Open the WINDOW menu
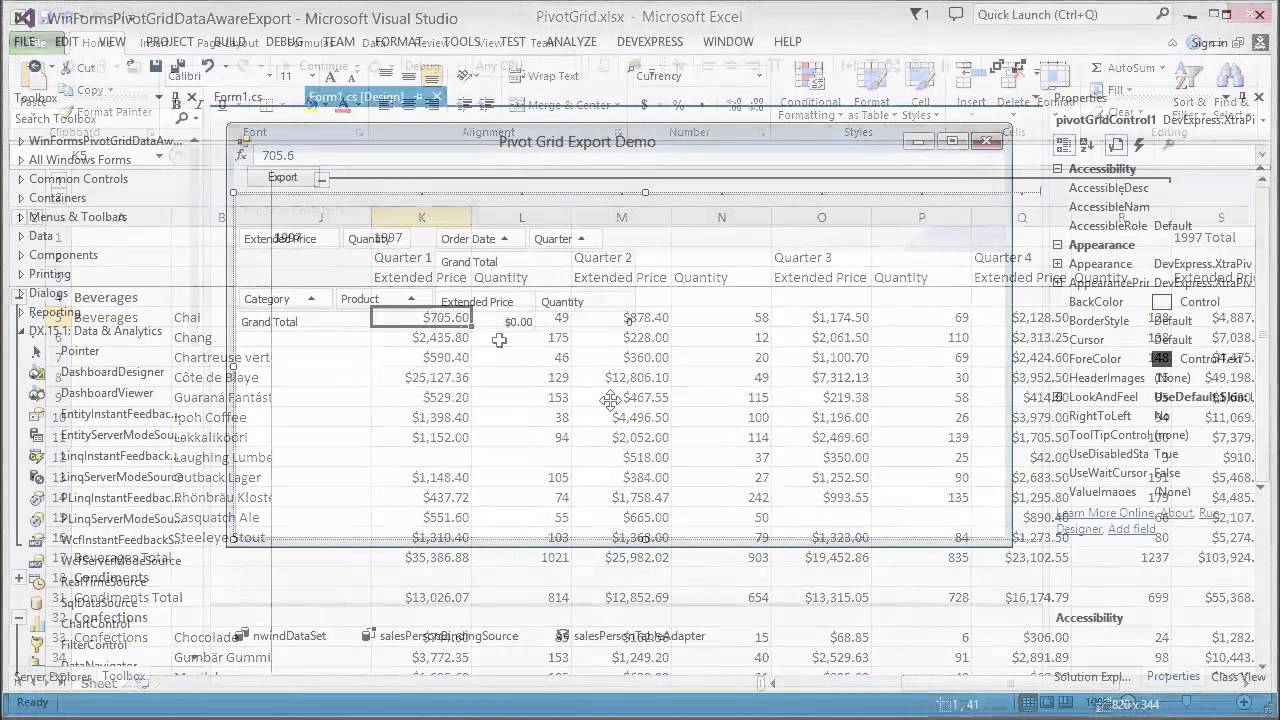Screen dimensions: 1280x720 (728, 42)
